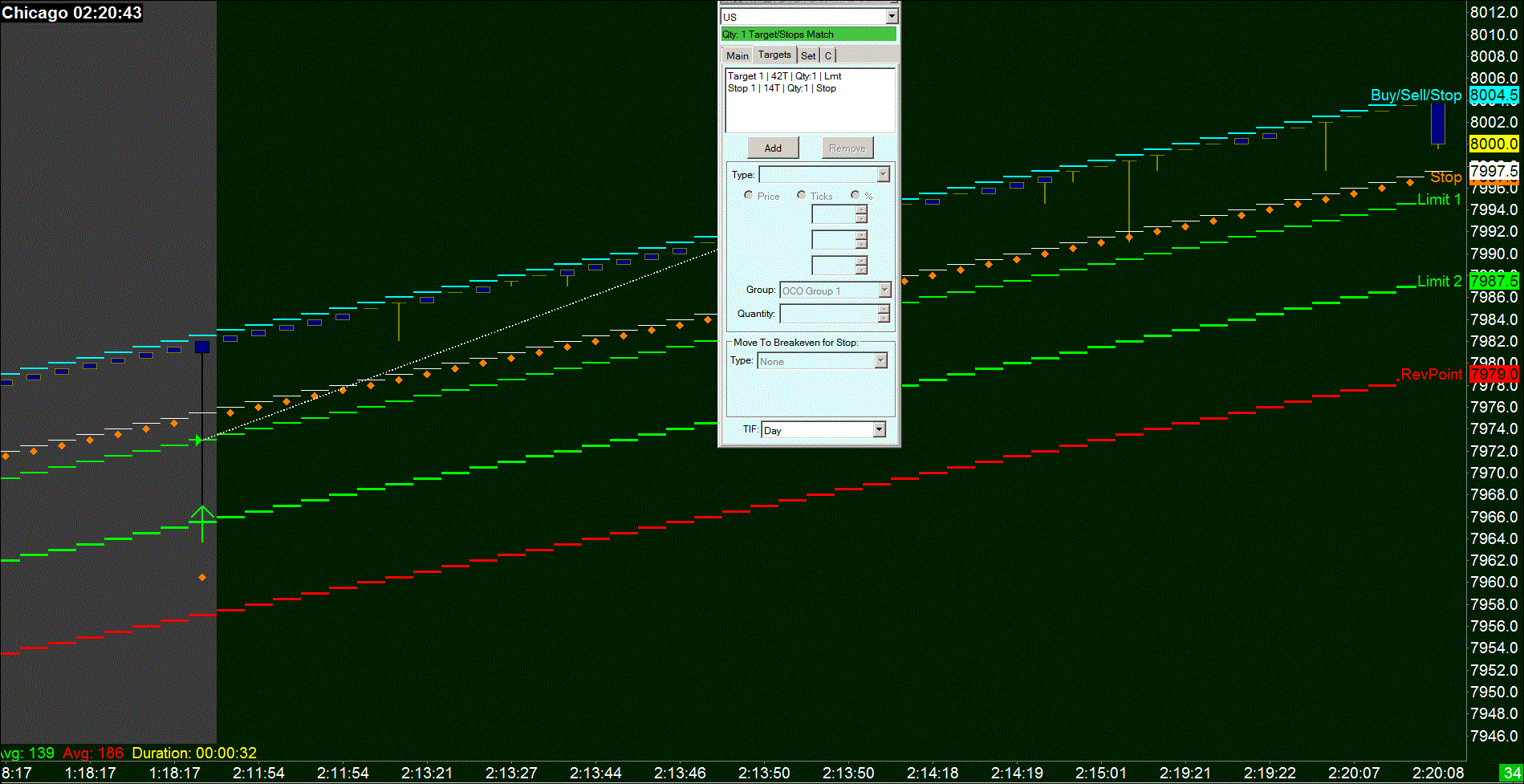Click the green entry up-arrow marker on chart

point(202,522)
